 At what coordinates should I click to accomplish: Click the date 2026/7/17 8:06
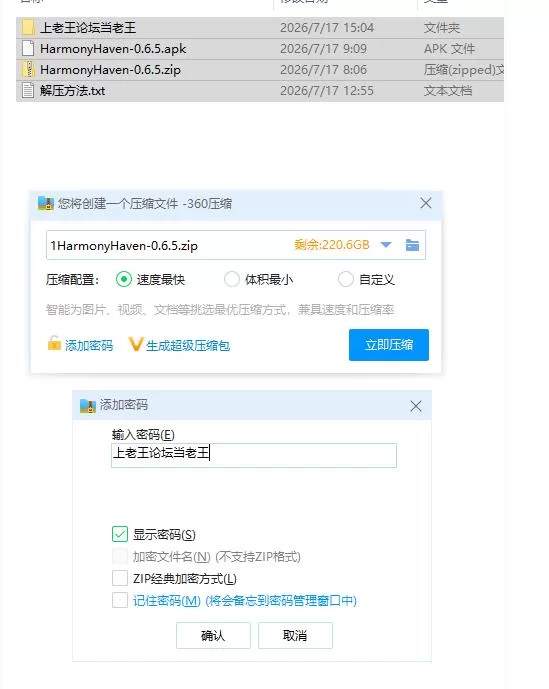pyautogui.click(x=324, y=70)
